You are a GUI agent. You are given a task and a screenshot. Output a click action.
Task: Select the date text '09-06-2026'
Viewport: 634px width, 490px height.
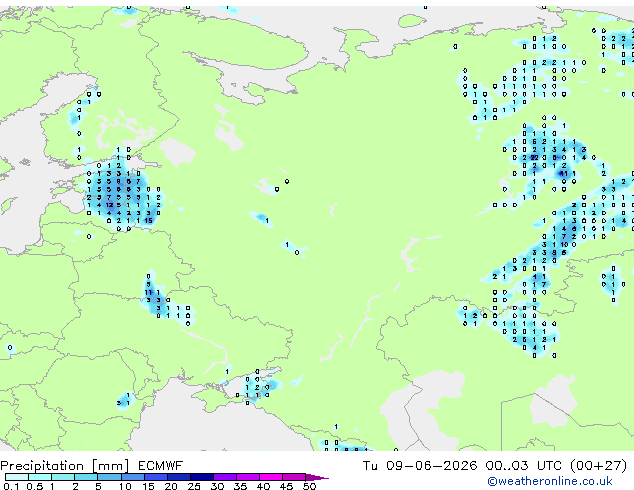(431, 466)
